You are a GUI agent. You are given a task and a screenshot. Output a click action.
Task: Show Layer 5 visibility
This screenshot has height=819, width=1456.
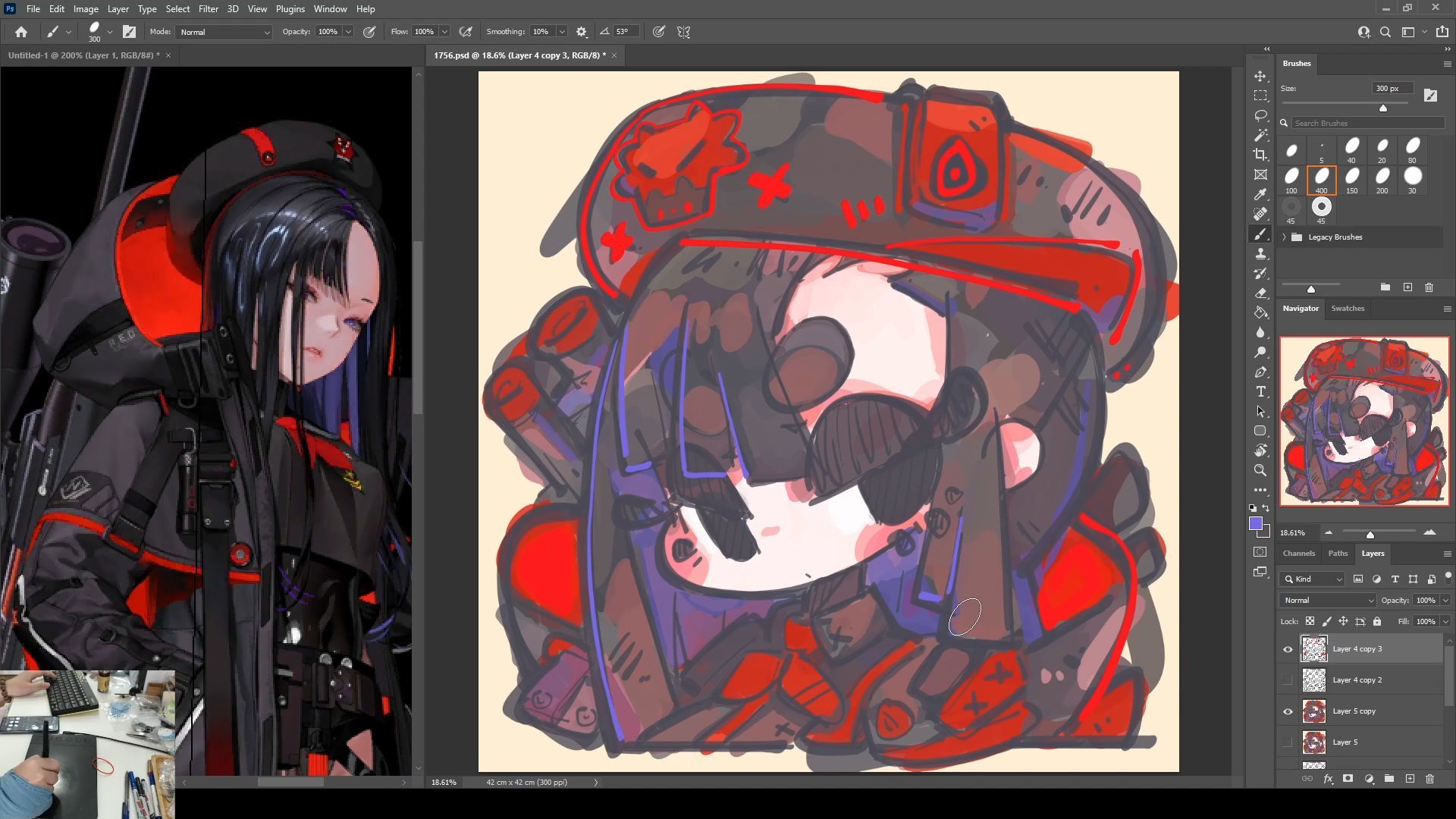pos(1288,742)
